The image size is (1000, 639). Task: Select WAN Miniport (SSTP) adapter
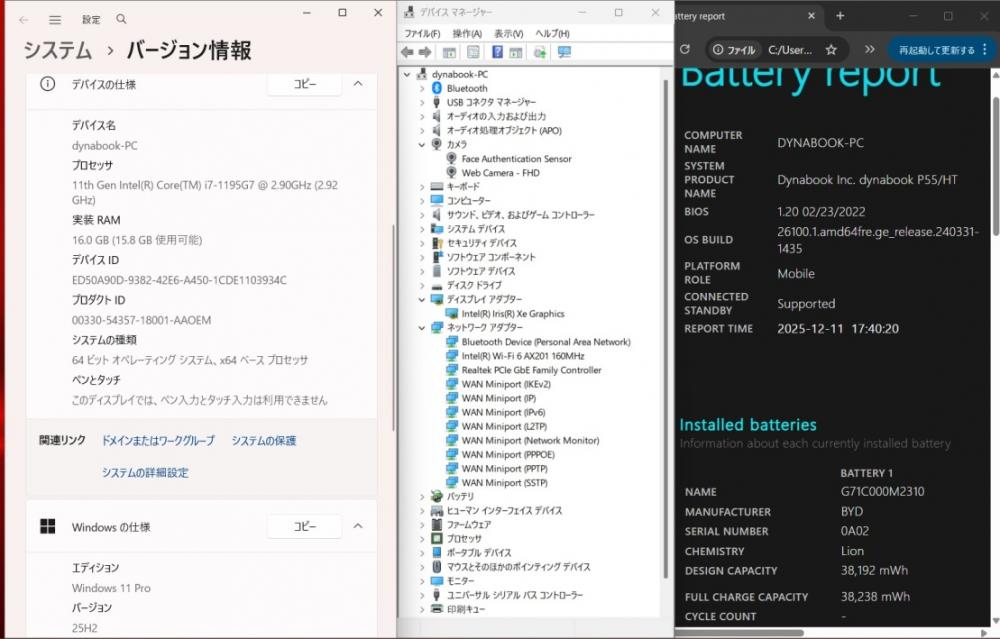[505, 483]
